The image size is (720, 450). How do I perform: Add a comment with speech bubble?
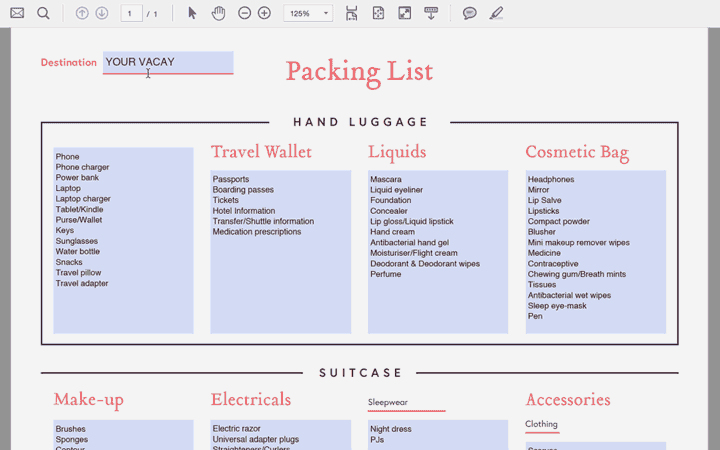pos(469,13)
